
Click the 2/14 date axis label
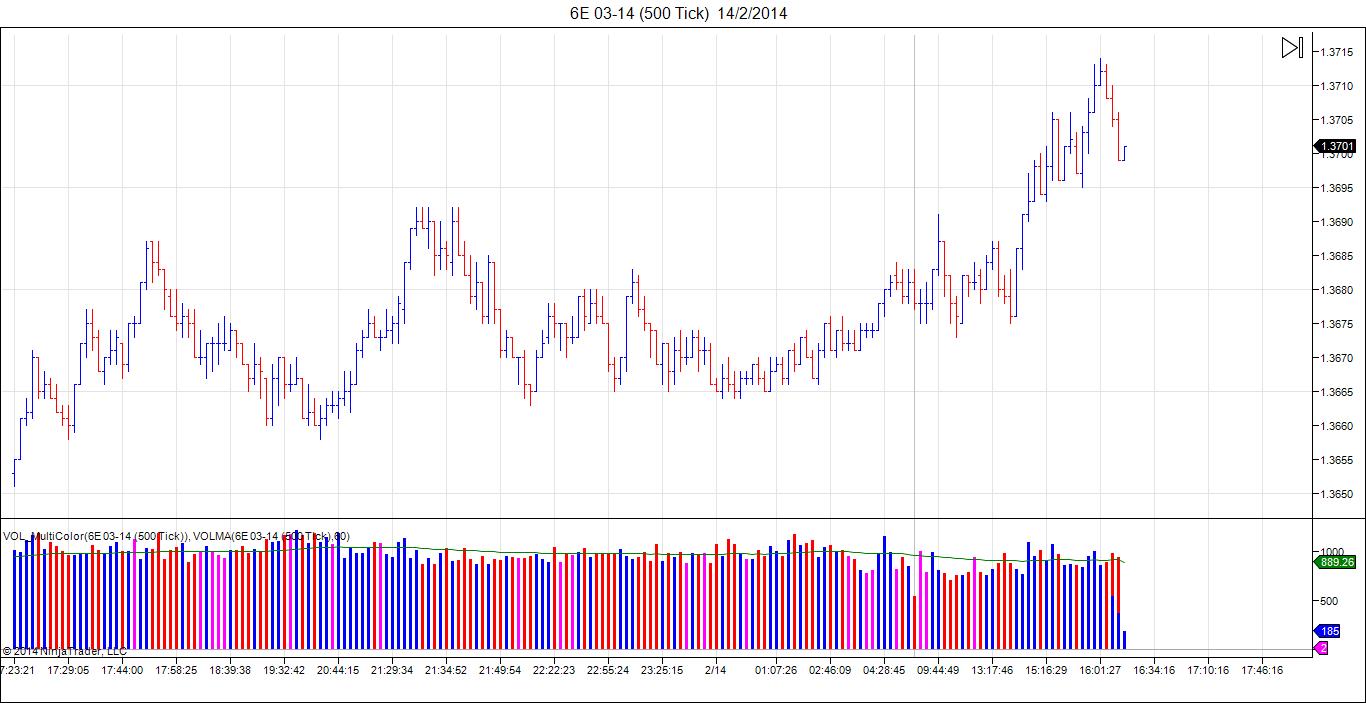point(716,670)
